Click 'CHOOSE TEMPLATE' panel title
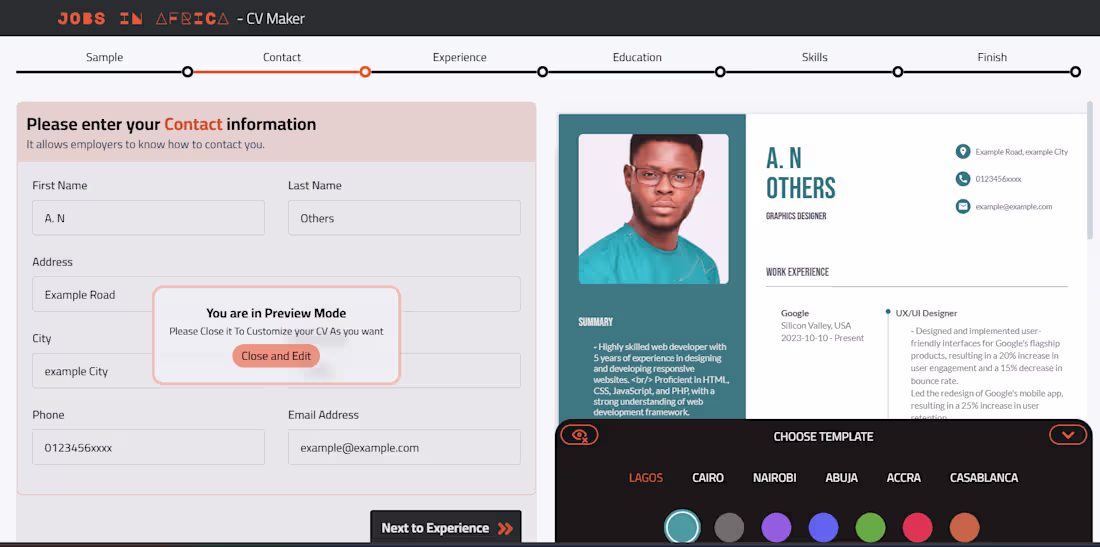The width and height of the screenshot is (1100, 547). pyautogui.click(x=824, y=437)
